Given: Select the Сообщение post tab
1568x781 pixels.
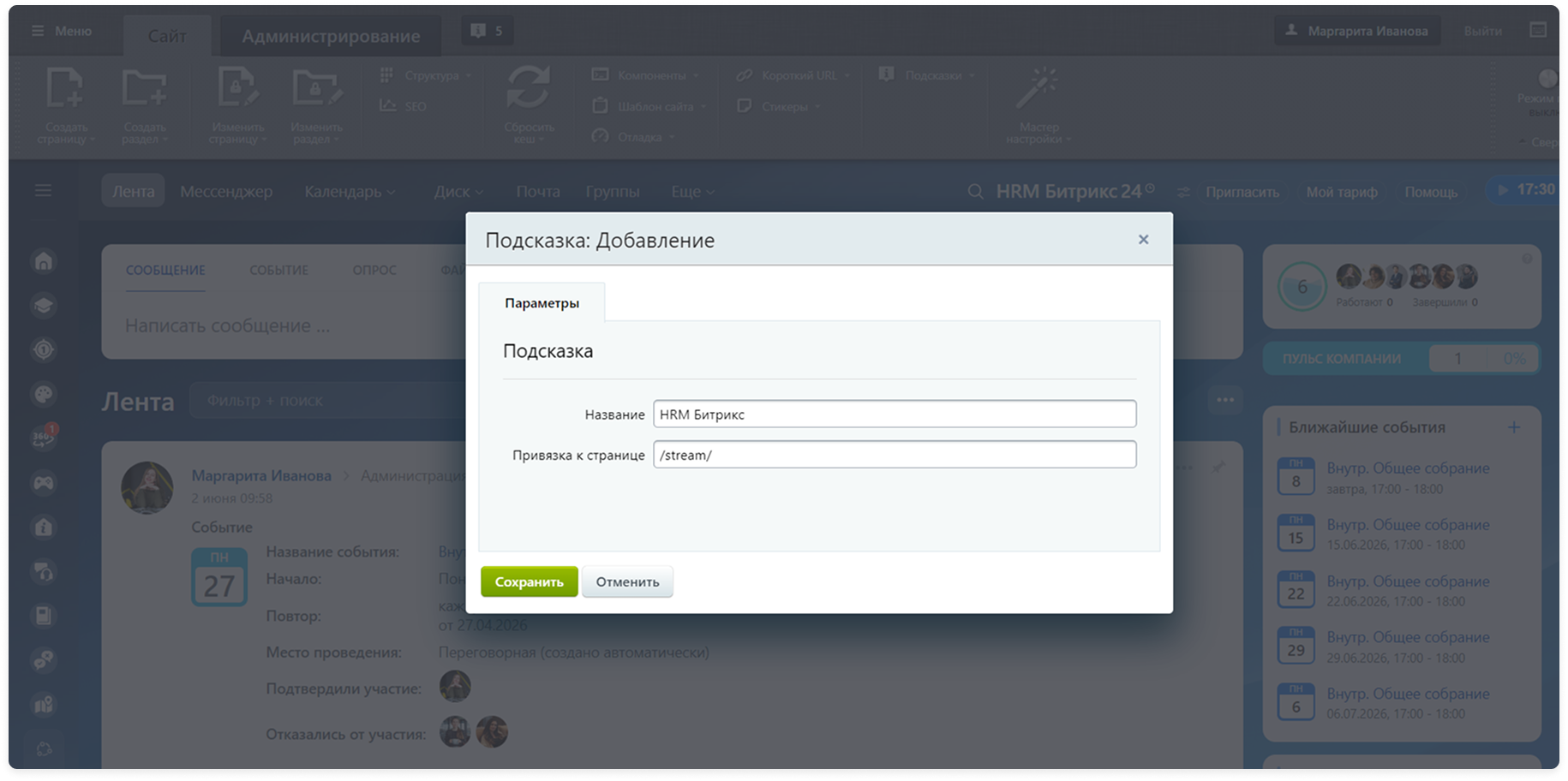Looking at the screenshot, I should click(x=165, y=271).
